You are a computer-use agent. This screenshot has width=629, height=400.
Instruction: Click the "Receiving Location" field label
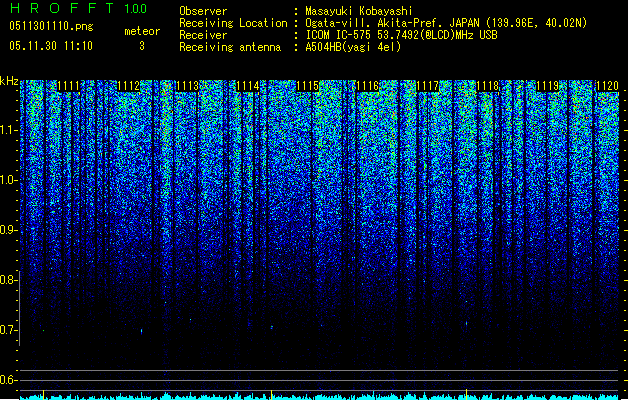pos(233,23)
